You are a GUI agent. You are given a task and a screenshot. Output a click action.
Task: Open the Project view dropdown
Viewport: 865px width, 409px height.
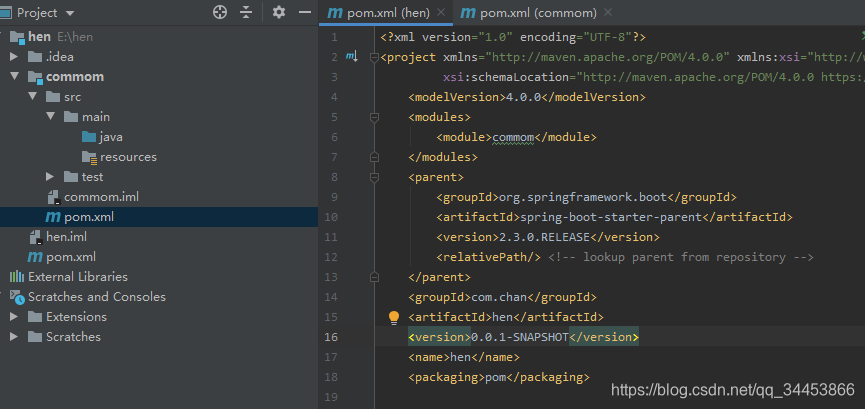point(70,13)
